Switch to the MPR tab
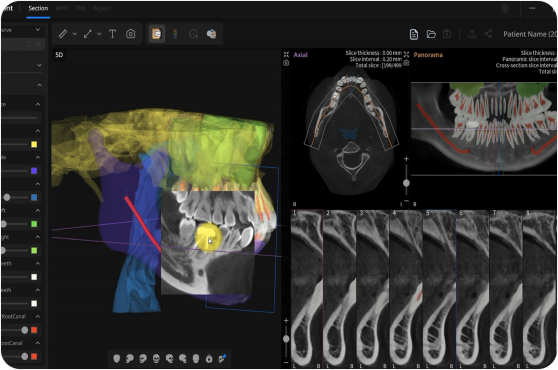This screenshot has height=370, width=558. (x=62, y=8)
